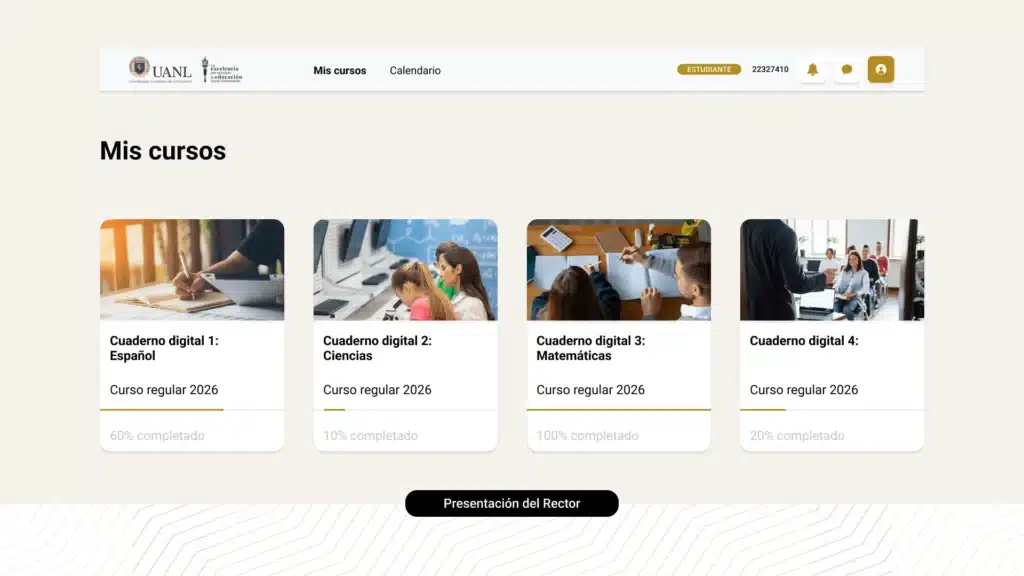
Task: Open the Cuaderno digital 4 course title
Action: 804,341
